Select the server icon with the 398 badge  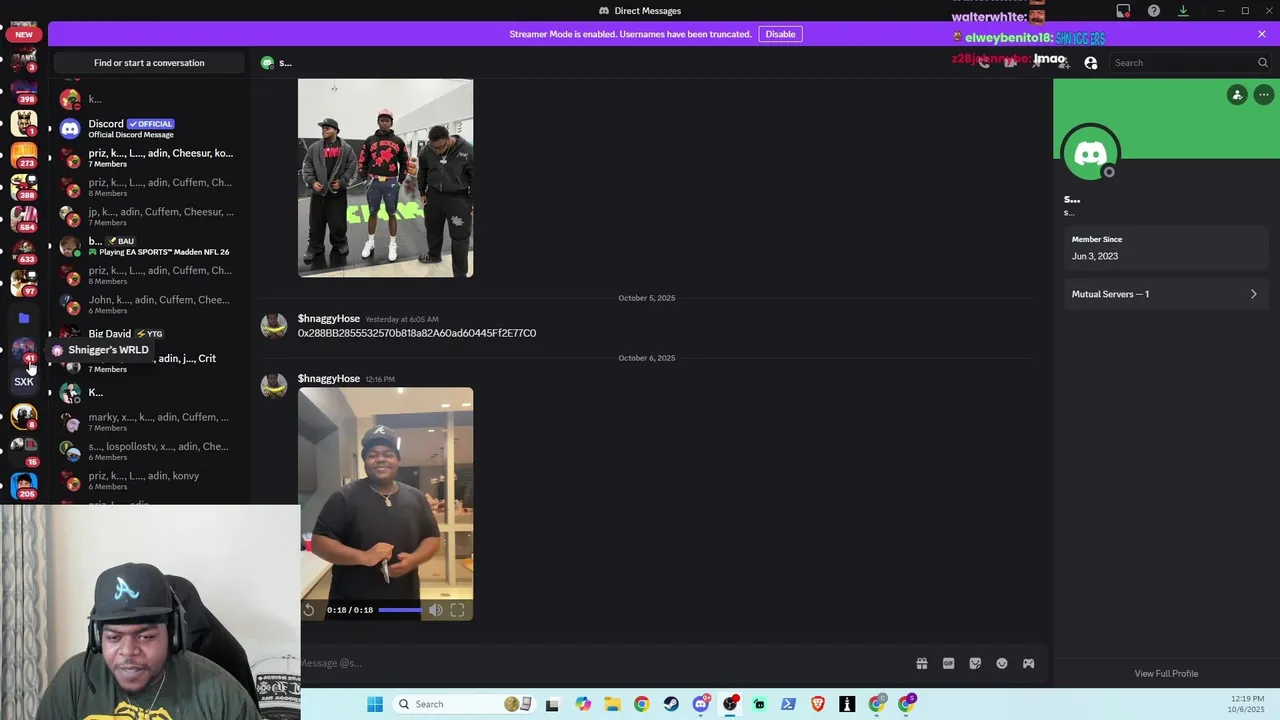pos(24,91)
